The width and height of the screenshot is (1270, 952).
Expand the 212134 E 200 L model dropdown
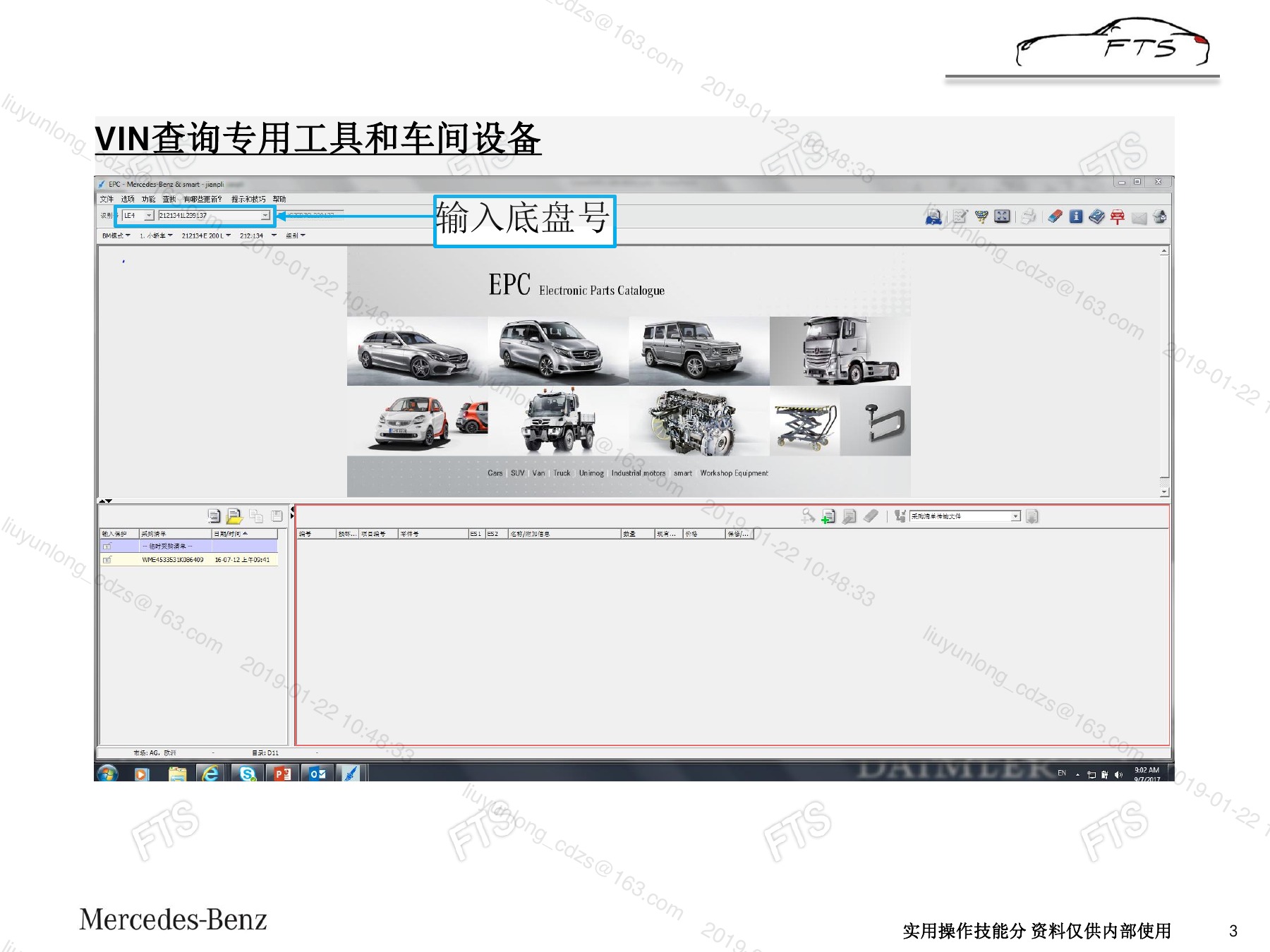click(x=206, y=236)
